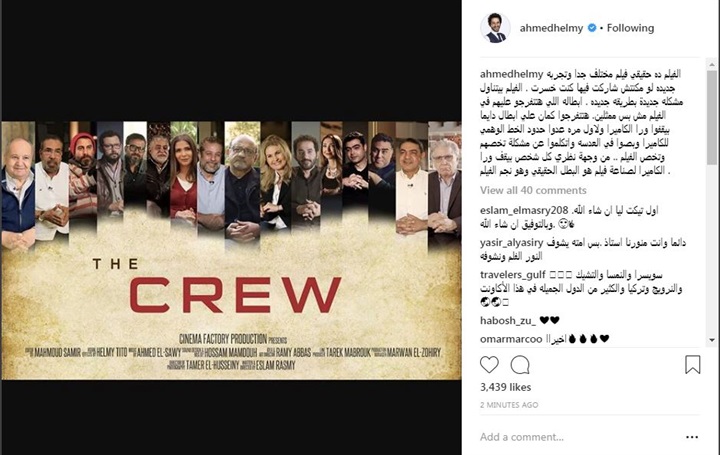720x455 pixels.
Task: Open ahmedhelmy username in header
Action: tap(551, 28)
